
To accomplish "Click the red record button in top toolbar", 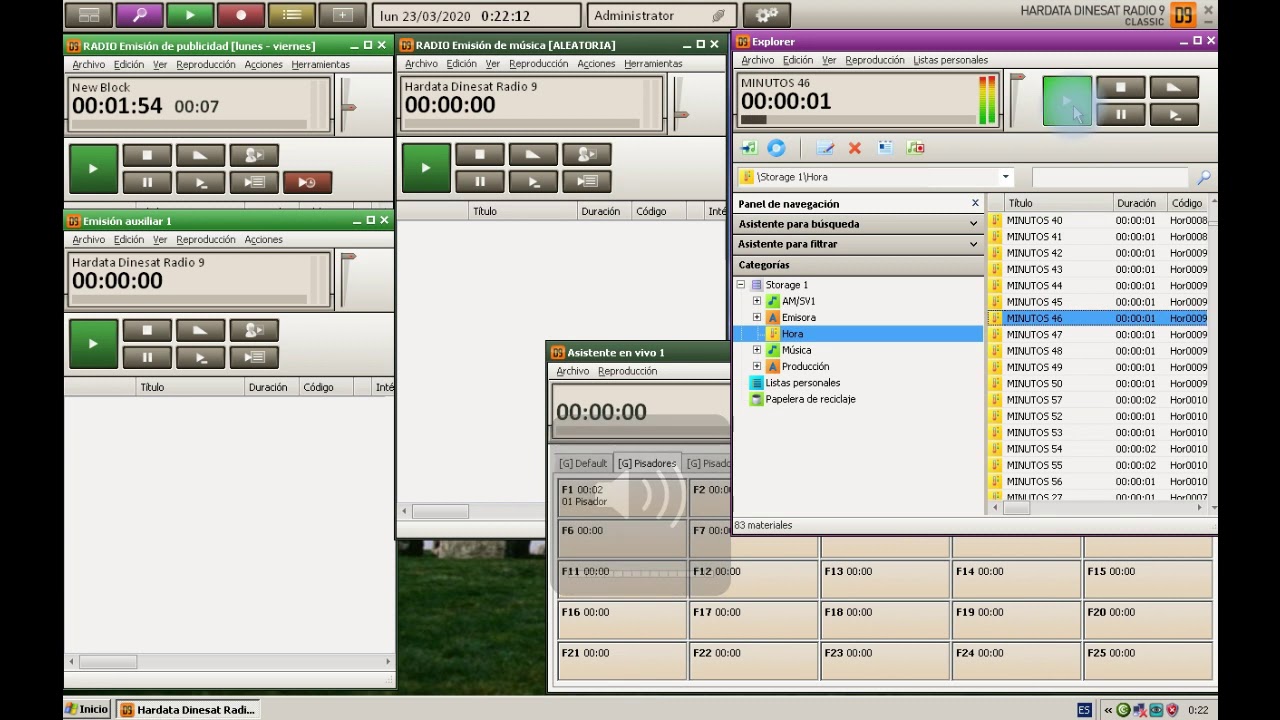I will (241, 15).
